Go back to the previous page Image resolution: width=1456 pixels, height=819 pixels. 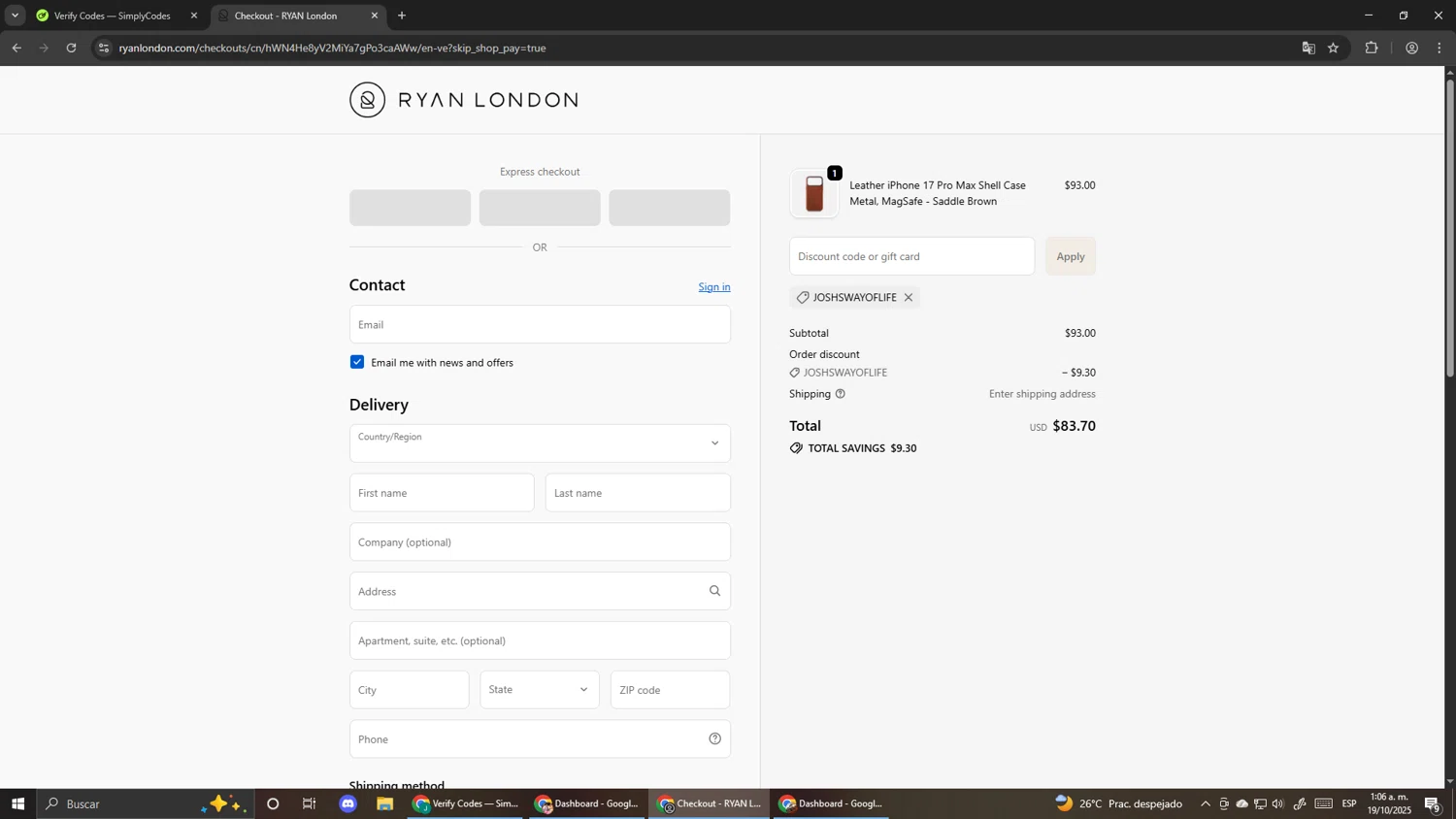click(17, 48)
